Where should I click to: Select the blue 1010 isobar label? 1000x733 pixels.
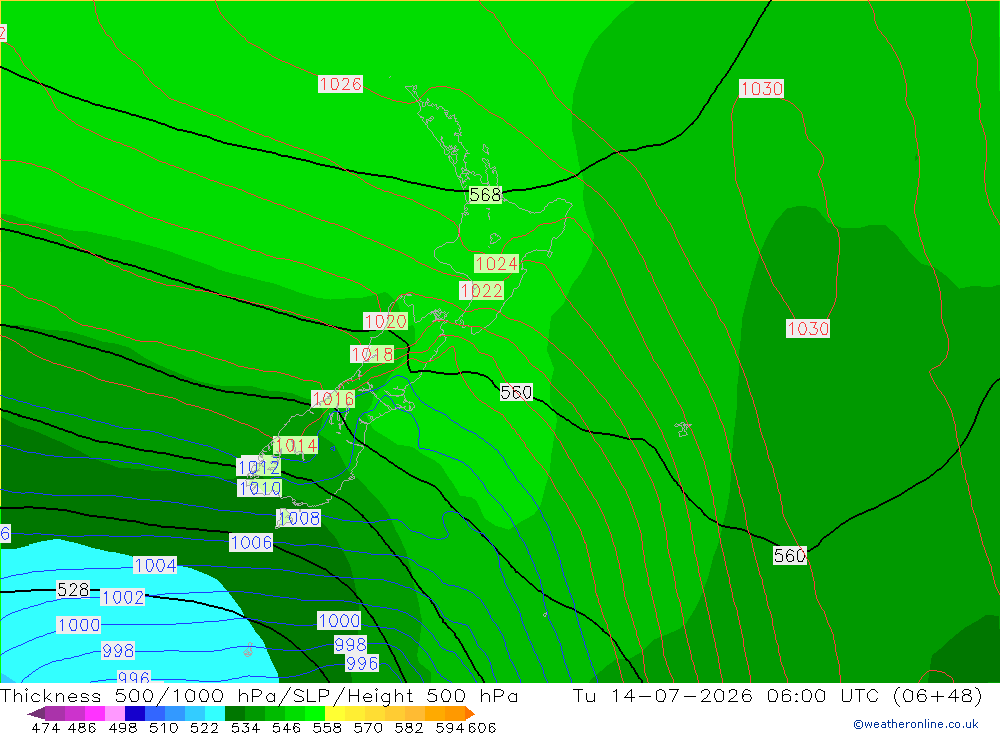[x=260, y=489]
